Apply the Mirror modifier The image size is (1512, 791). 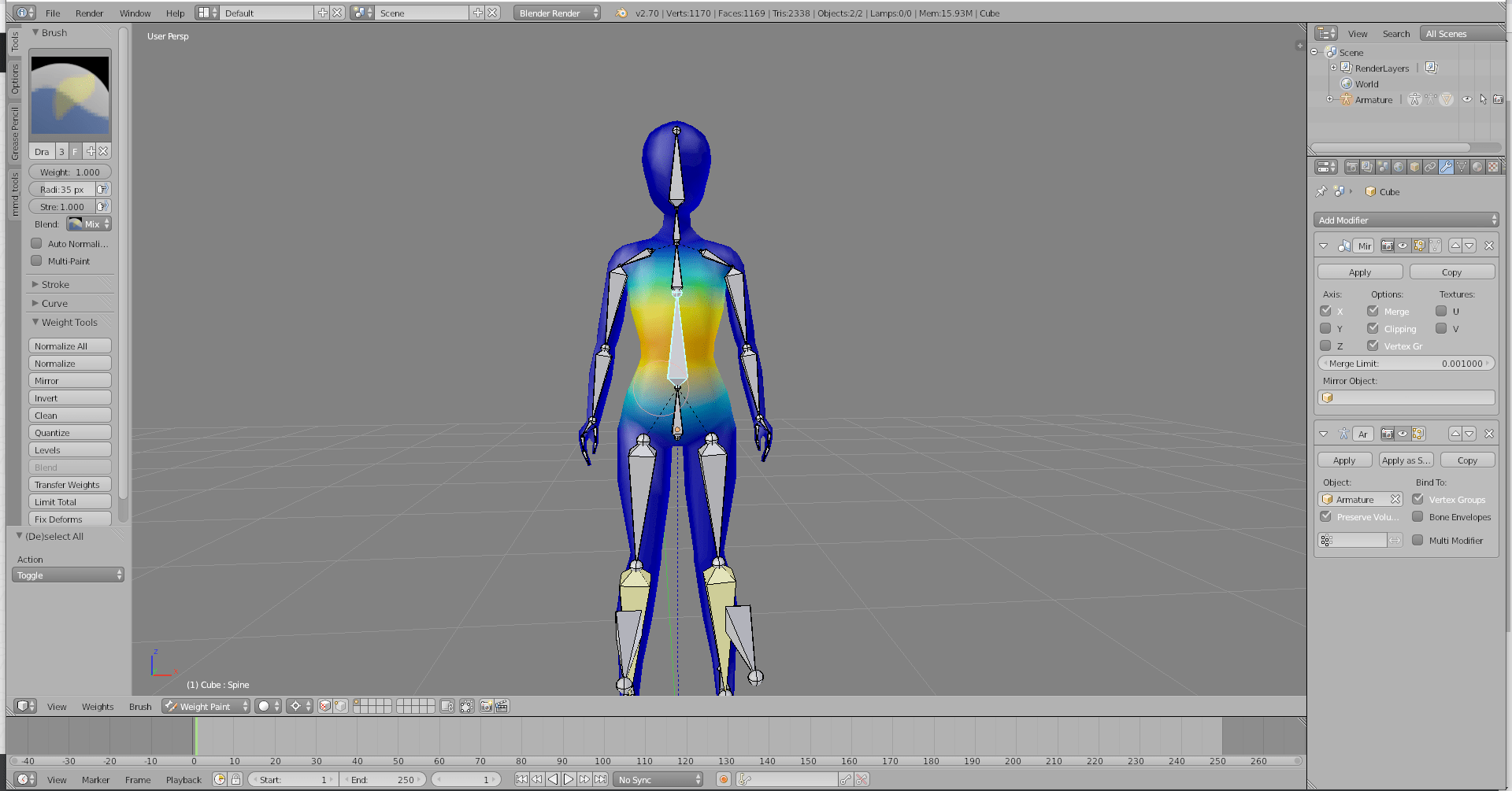[1360, 272]
